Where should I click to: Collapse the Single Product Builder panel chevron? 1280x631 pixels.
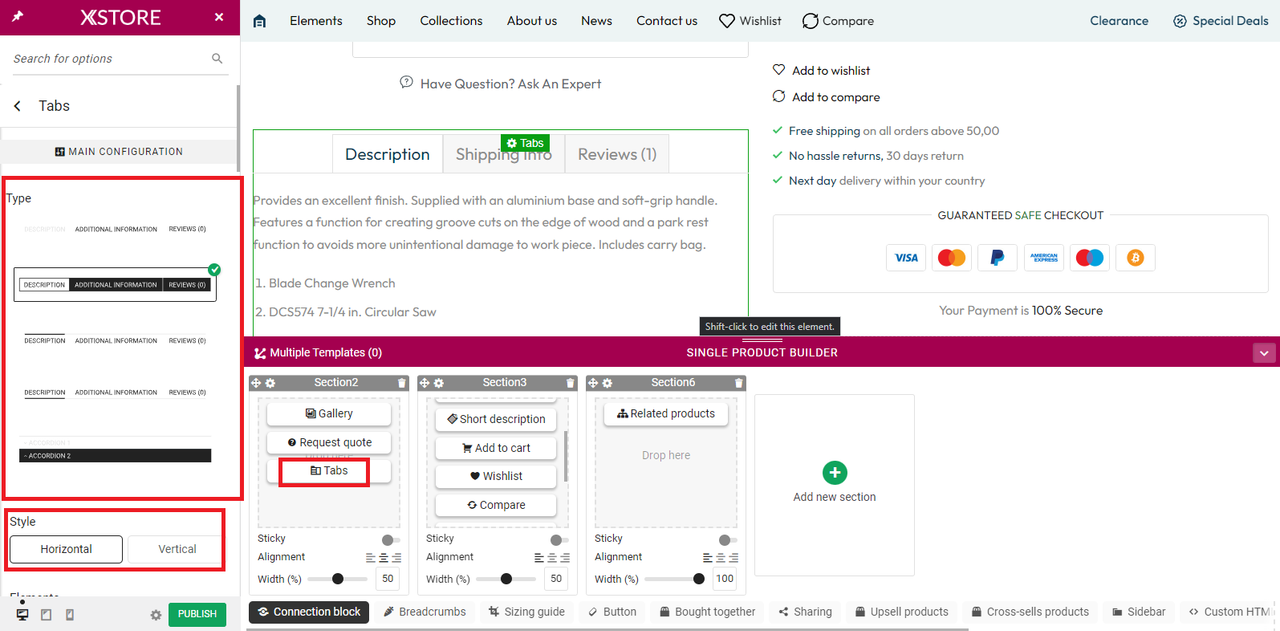click(x=1265, y=353)
